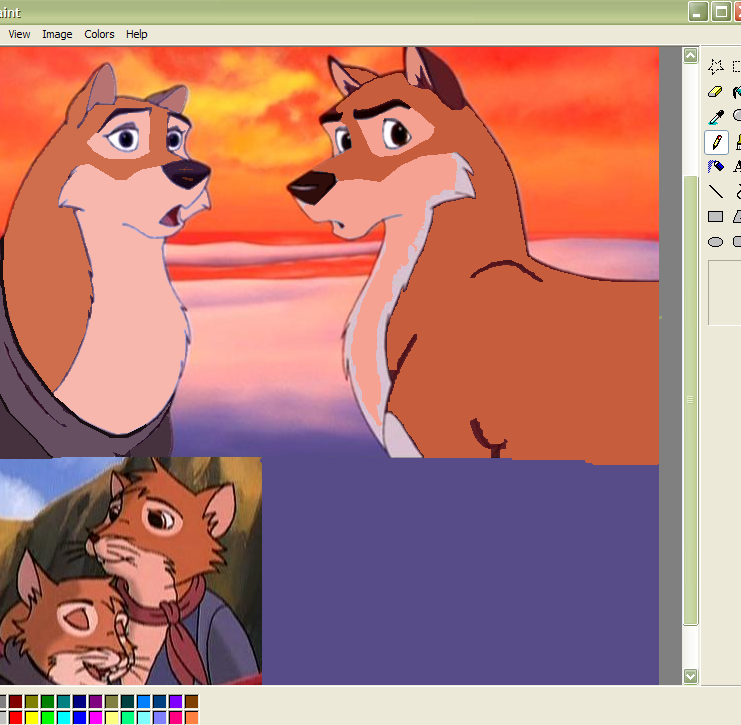741x725 pixels.
Task: Pick the spring green palette color
Action: 128,717
